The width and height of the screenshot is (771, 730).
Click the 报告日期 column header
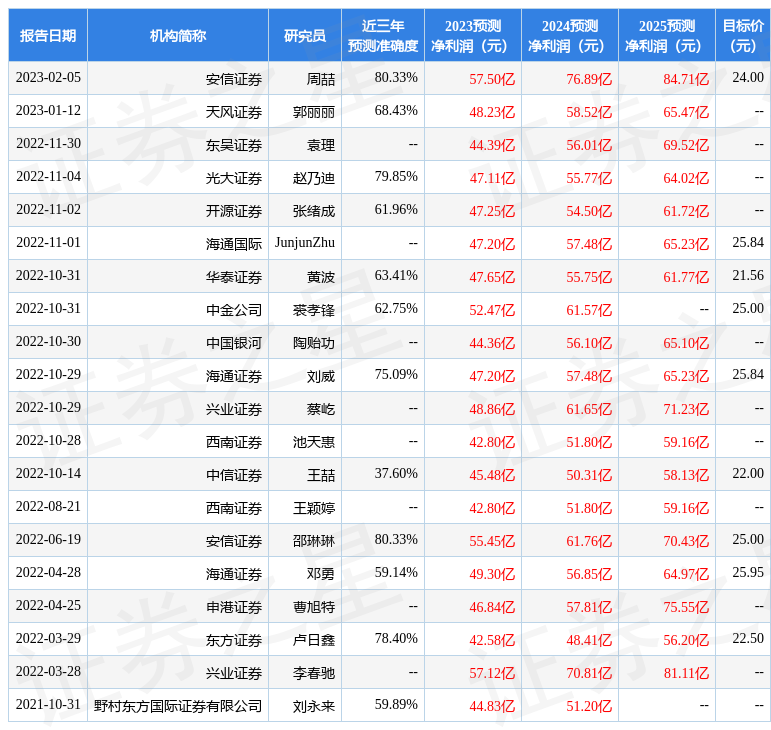[x=48, y=35]
